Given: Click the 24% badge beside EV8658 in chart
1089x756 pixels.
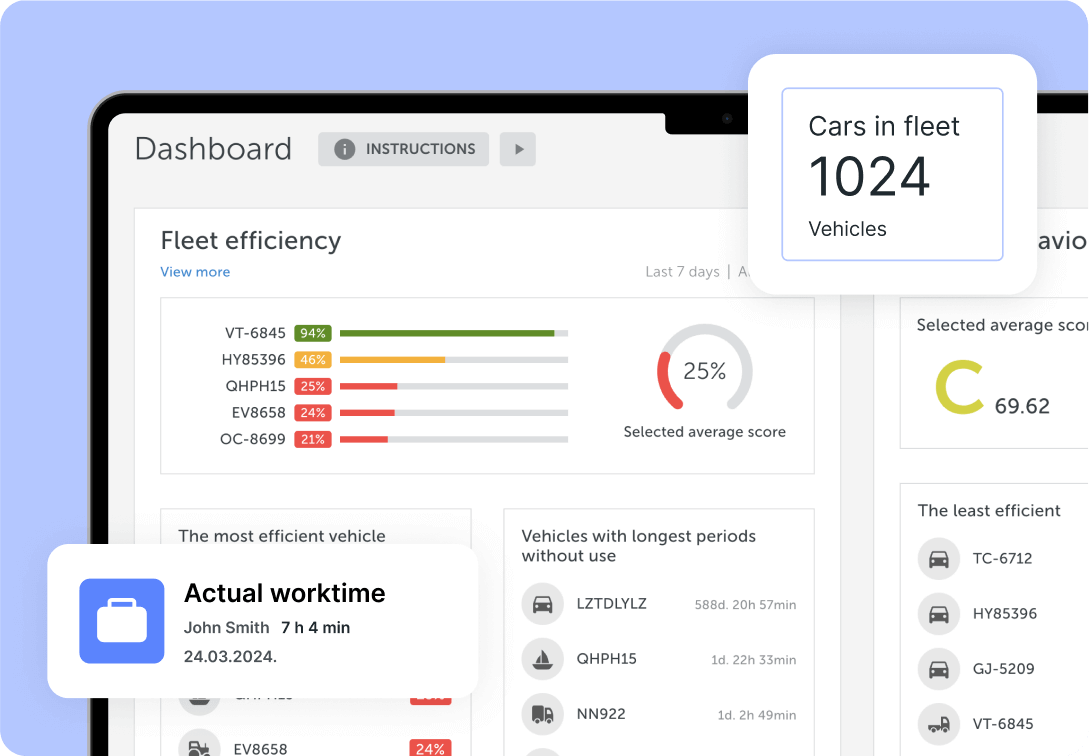Looking at the screenshot, I should click(313, 412).
